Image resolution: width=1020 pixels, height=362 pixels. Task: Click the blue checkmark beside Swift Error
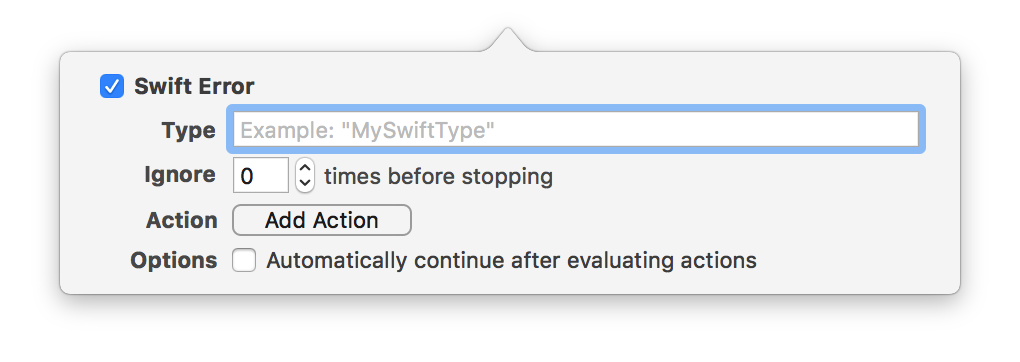[x=112, y=86]
